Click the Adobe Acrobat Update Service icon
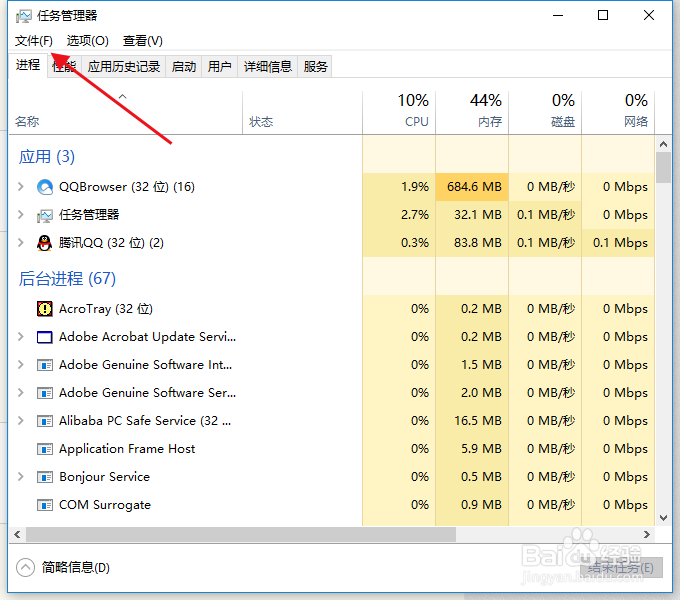Screen dimensions: 680x600 click(45, 337)
